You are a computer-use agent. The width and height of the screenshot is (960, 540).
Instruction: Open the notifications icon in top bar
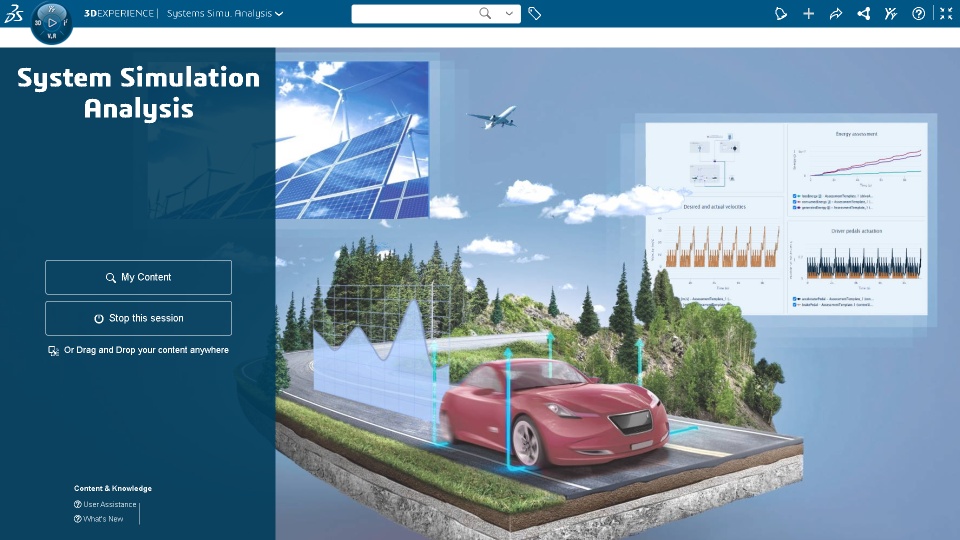click(x=781, y=13)
